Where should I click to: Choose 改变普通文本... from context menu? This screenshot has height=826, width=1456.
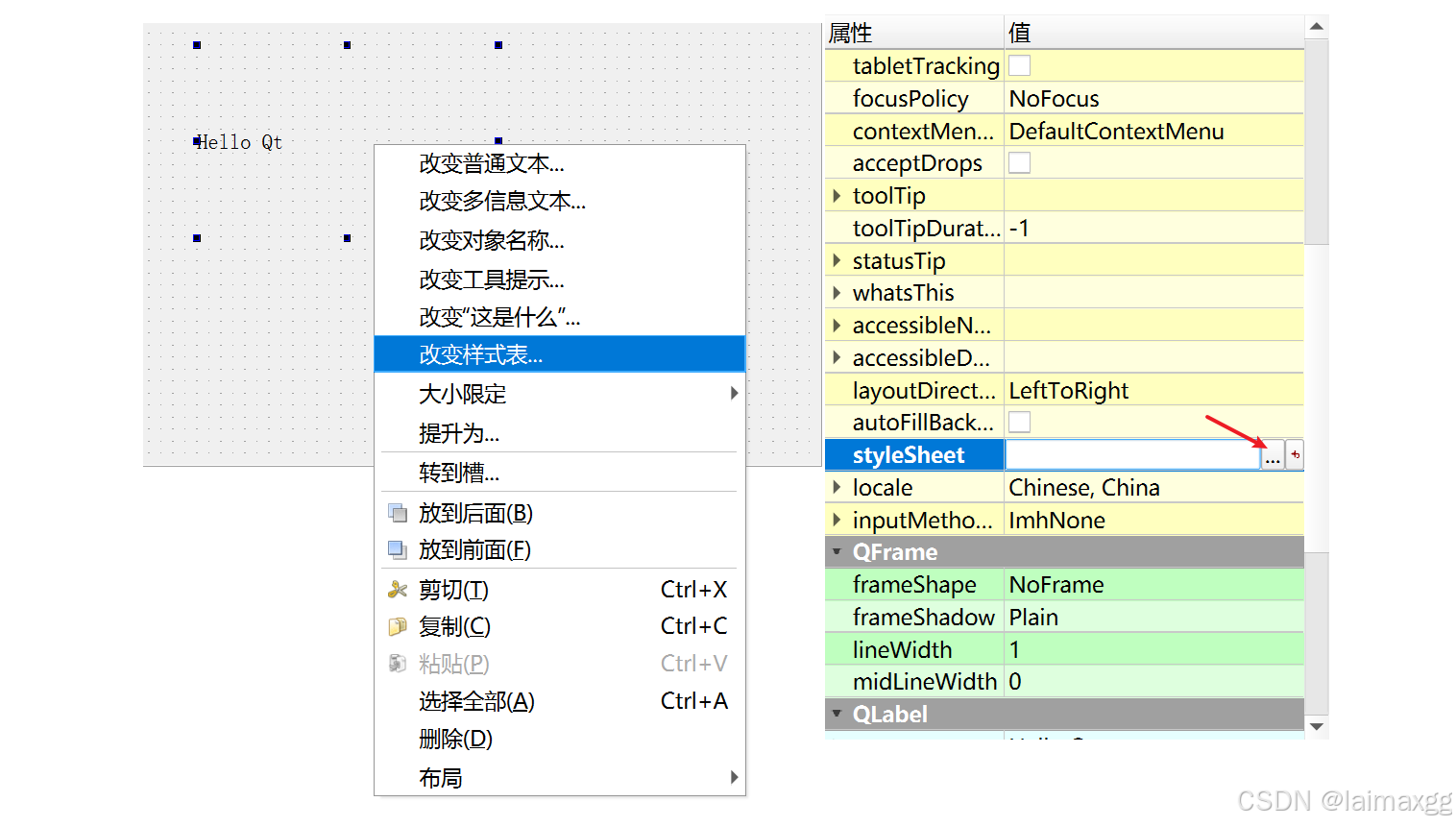click(x=560, y=163)
